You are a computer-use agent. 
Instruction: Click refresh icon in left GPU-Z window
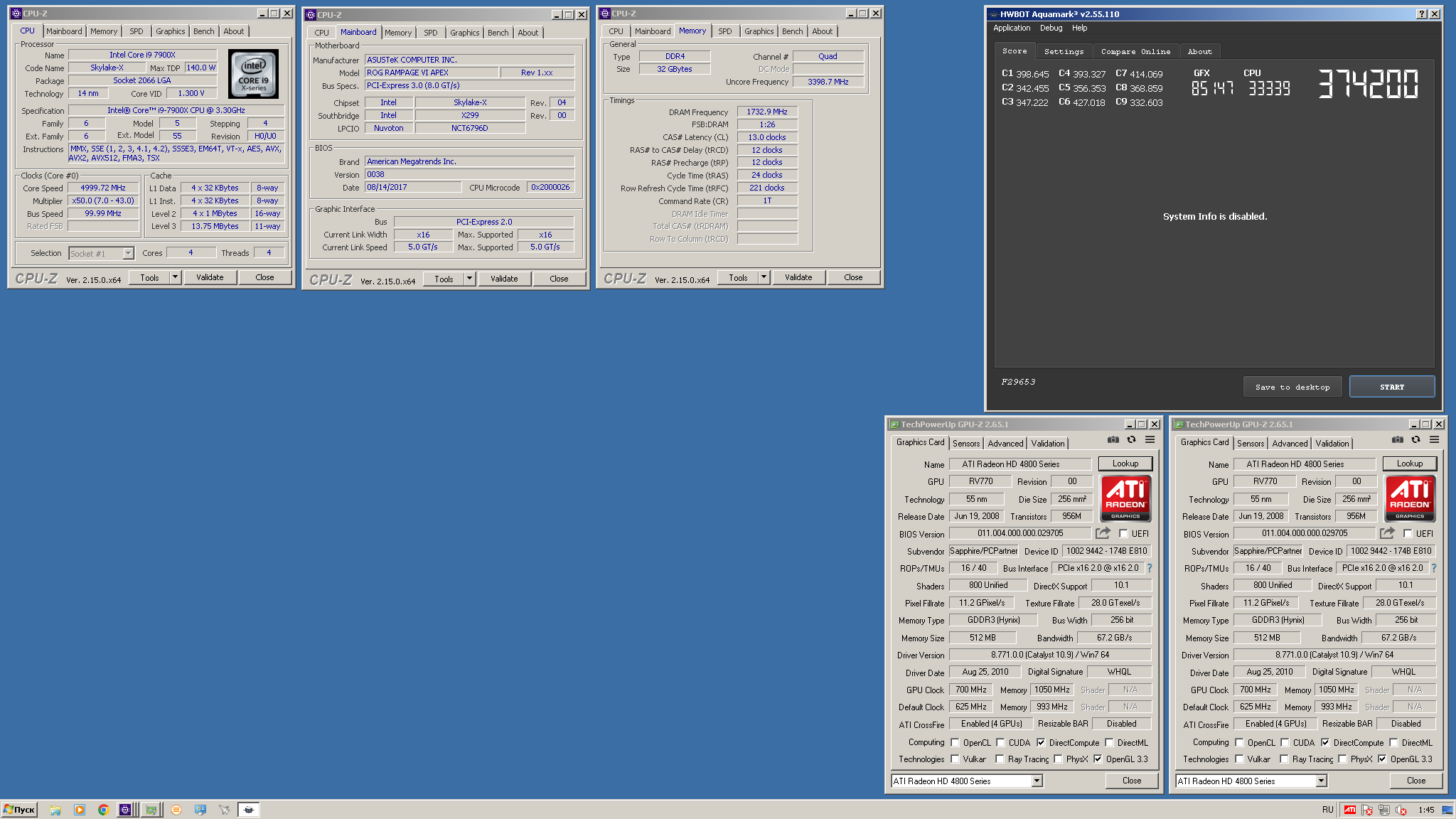pos(1131,440)
